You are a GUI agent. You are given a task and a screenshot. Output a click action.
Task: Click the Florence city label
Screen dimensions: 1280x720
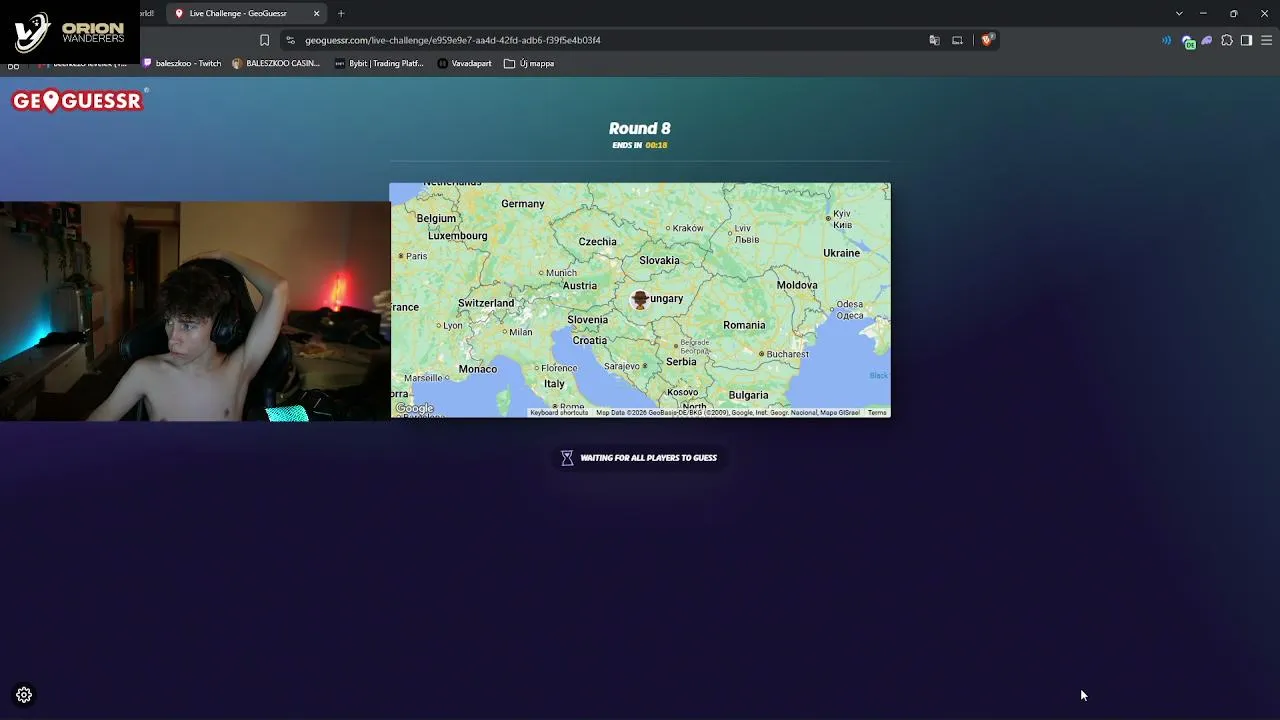(558, 368)
